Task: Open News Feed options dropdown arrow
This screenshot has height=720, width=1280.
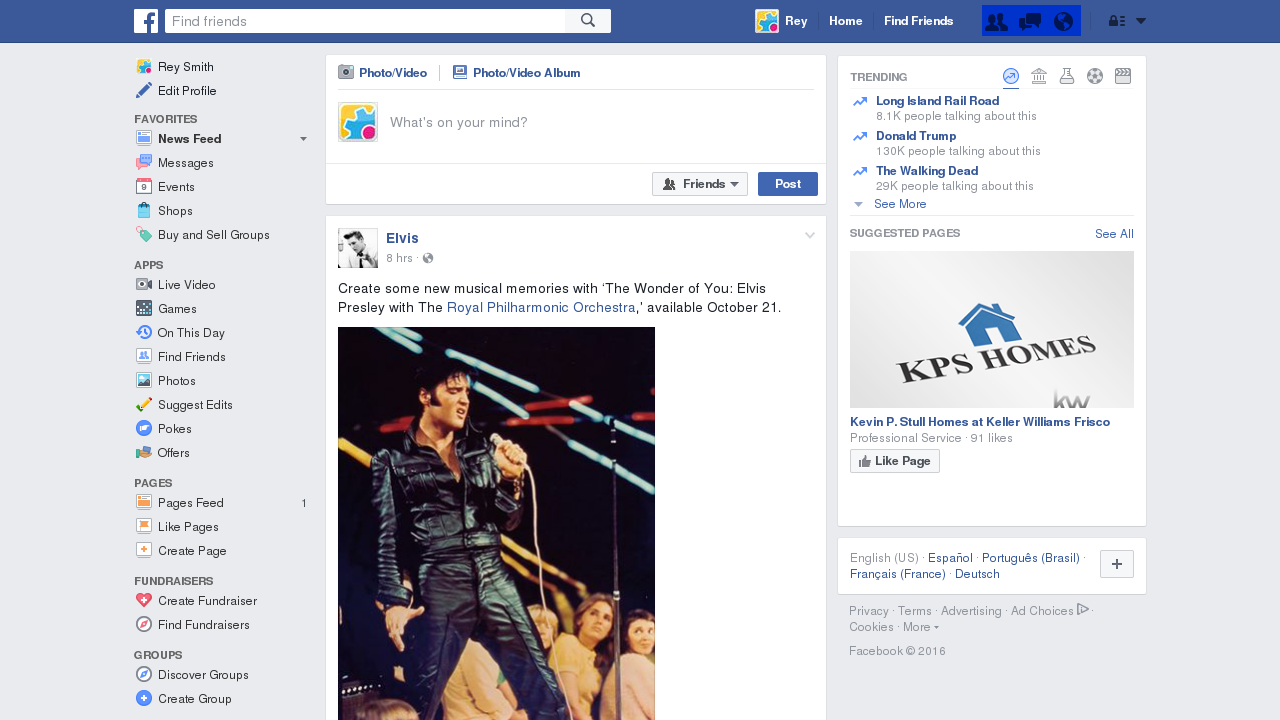Action: coord(303,139)
